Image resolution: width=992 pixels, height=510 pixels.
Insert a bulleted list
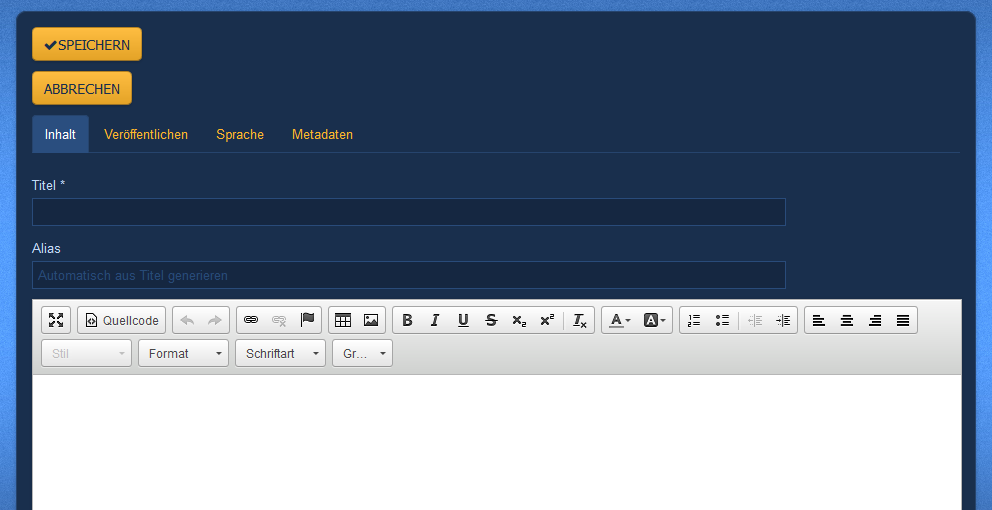pos(722,320)
